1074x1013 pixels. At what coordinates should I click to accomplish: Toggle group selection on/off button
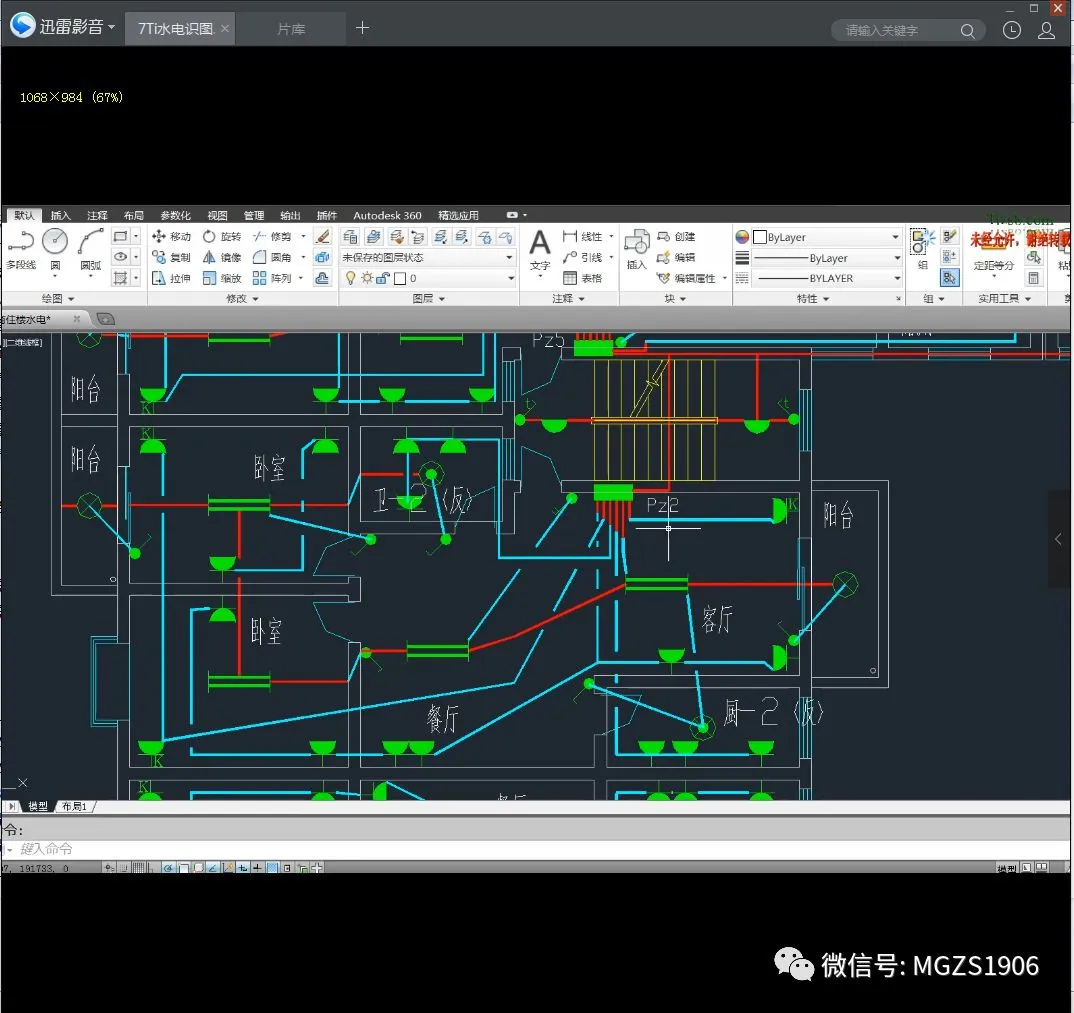tap(949, 278)
